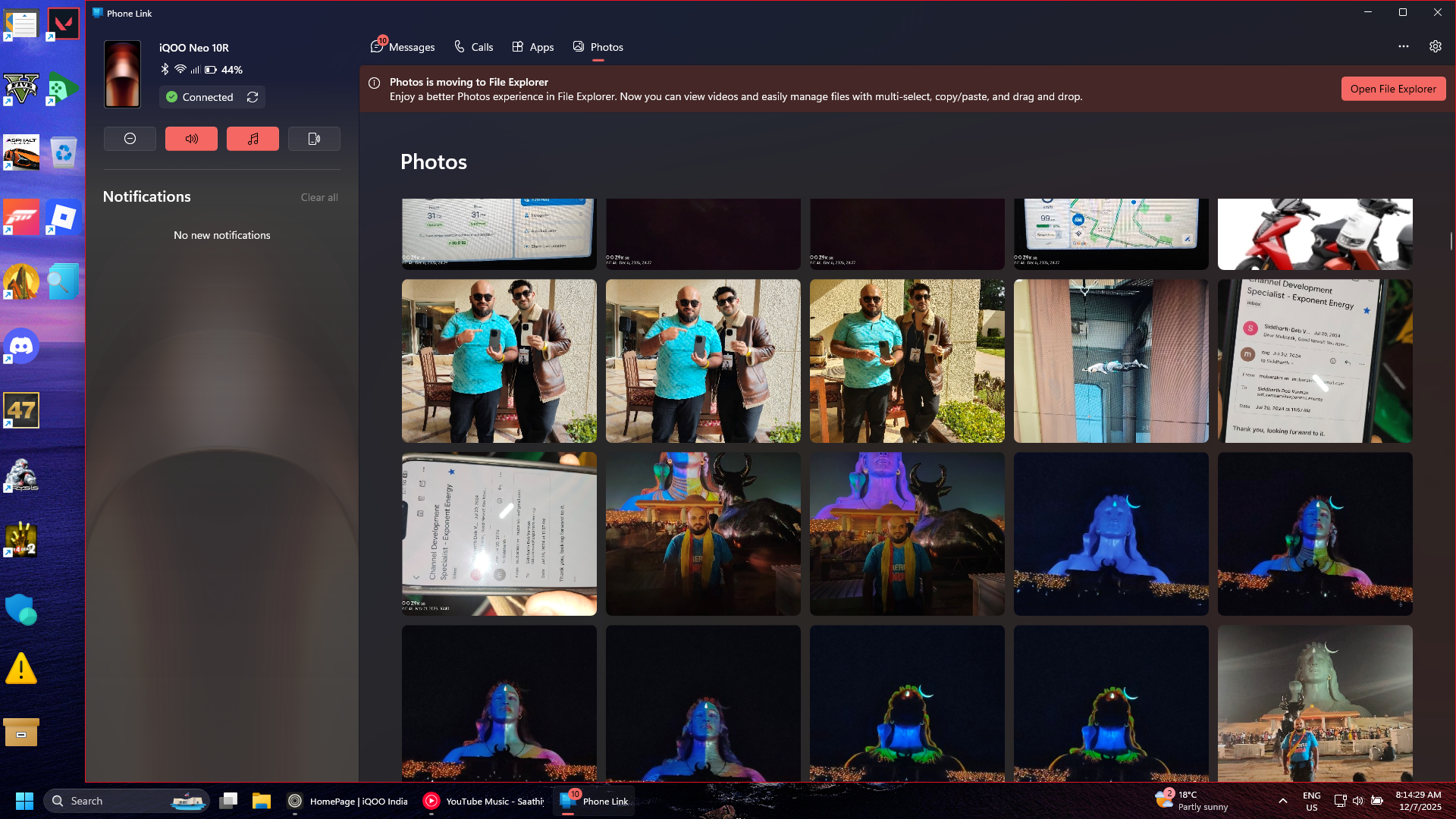The image size is (1456, 819).
Task: Switch to the Calls tab
Action: click(x=473, y=47)
